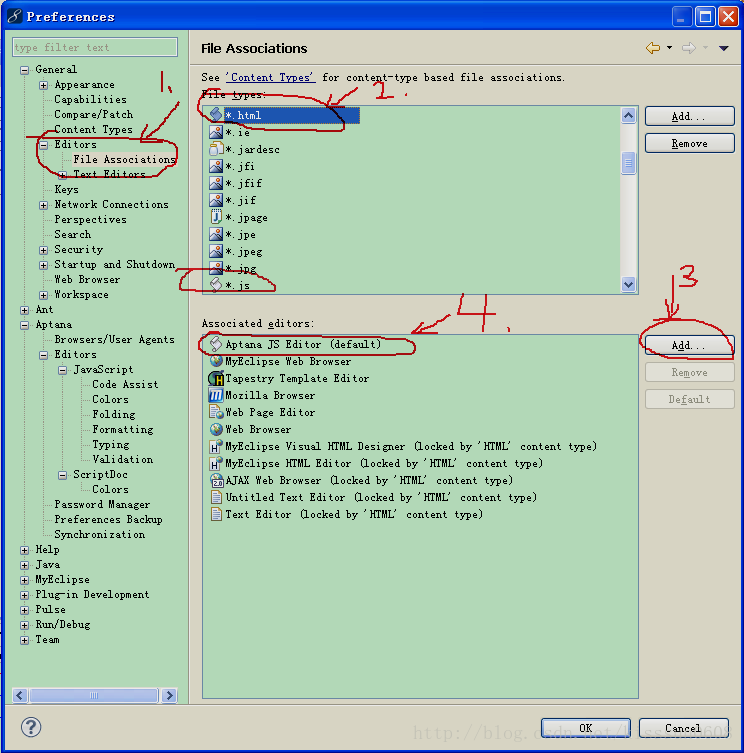
Task: Click the MyEclipse HTML Editor icon
Action: tap(216, 463)
